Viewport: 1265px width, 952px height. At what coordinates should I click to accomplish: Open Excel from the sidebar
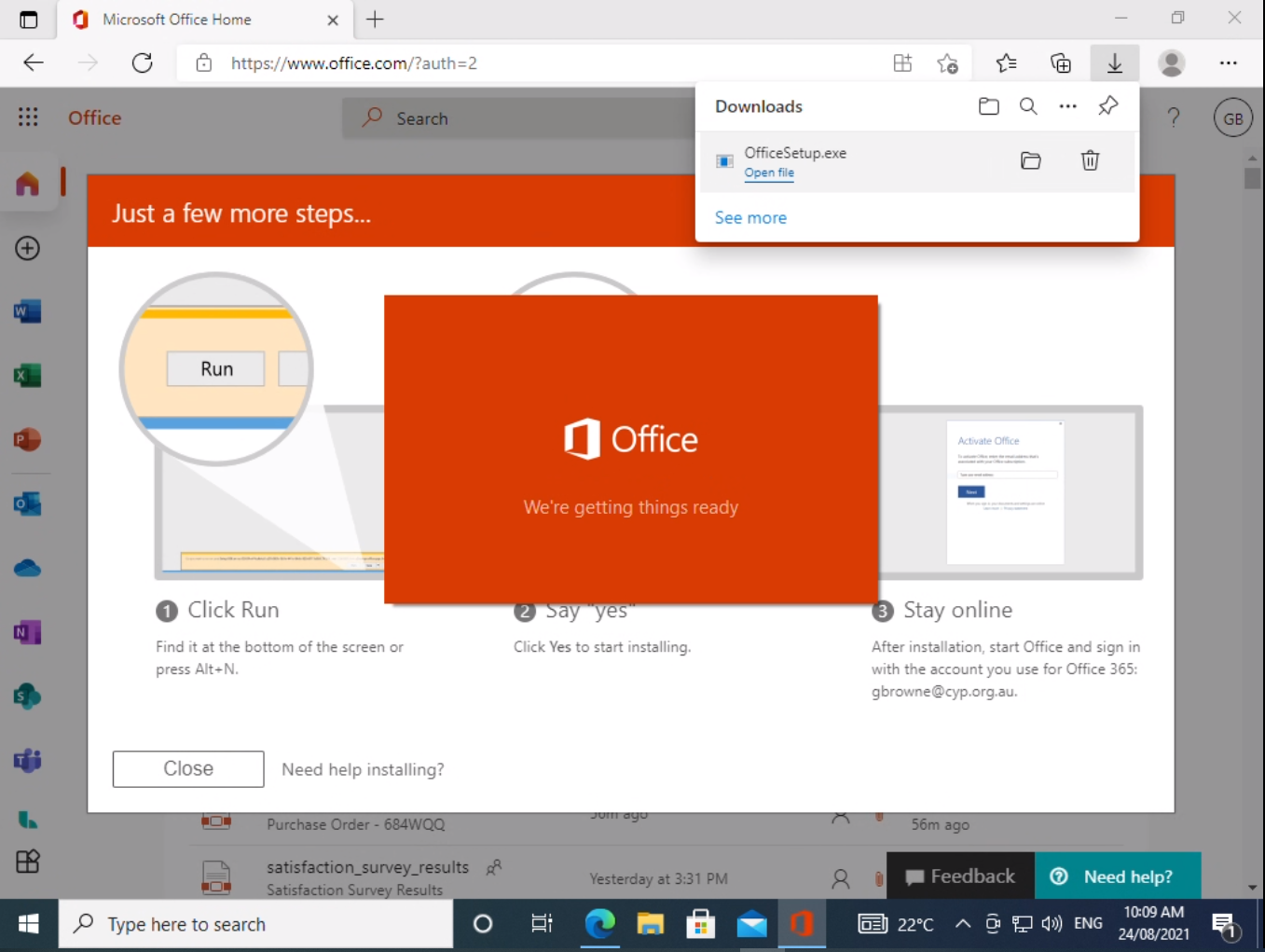click(x=28, y=376)
